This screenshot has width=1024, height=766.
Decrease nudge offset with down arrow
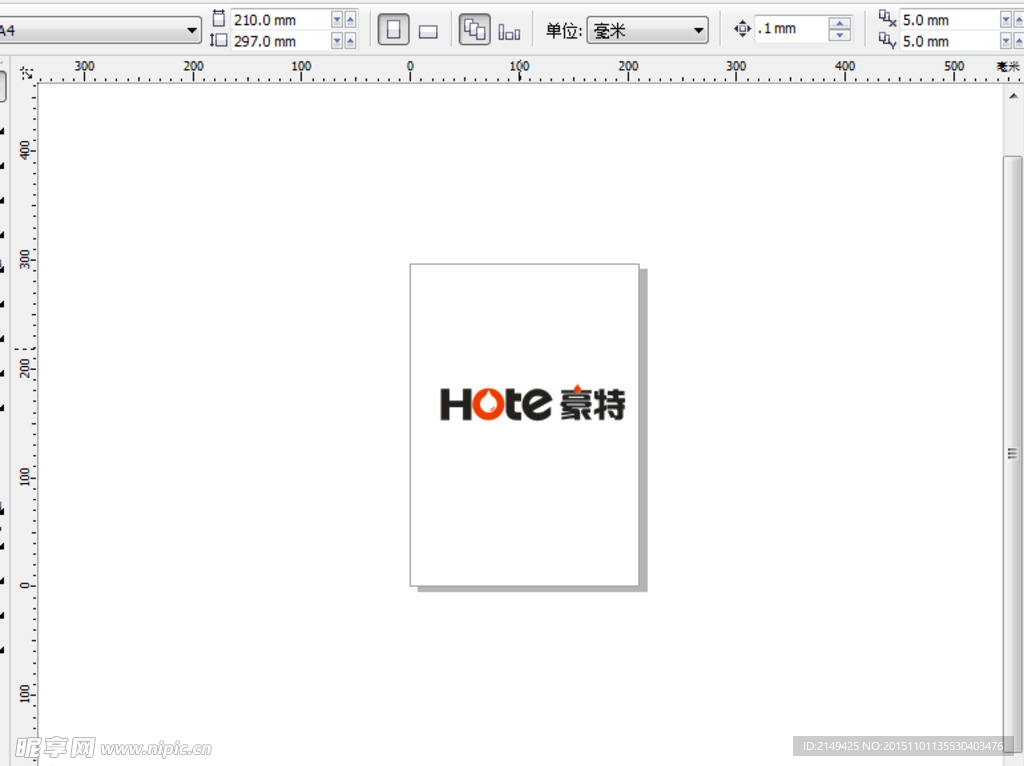[x=840, y=35]
